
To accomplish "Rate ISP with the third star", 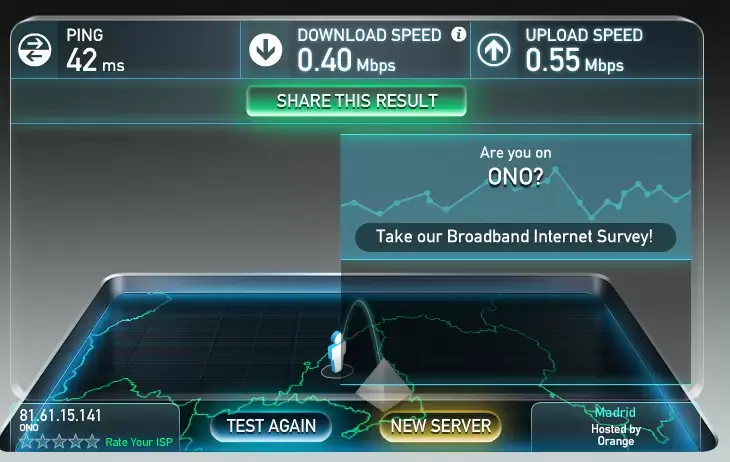I will [x=59, y=441].
